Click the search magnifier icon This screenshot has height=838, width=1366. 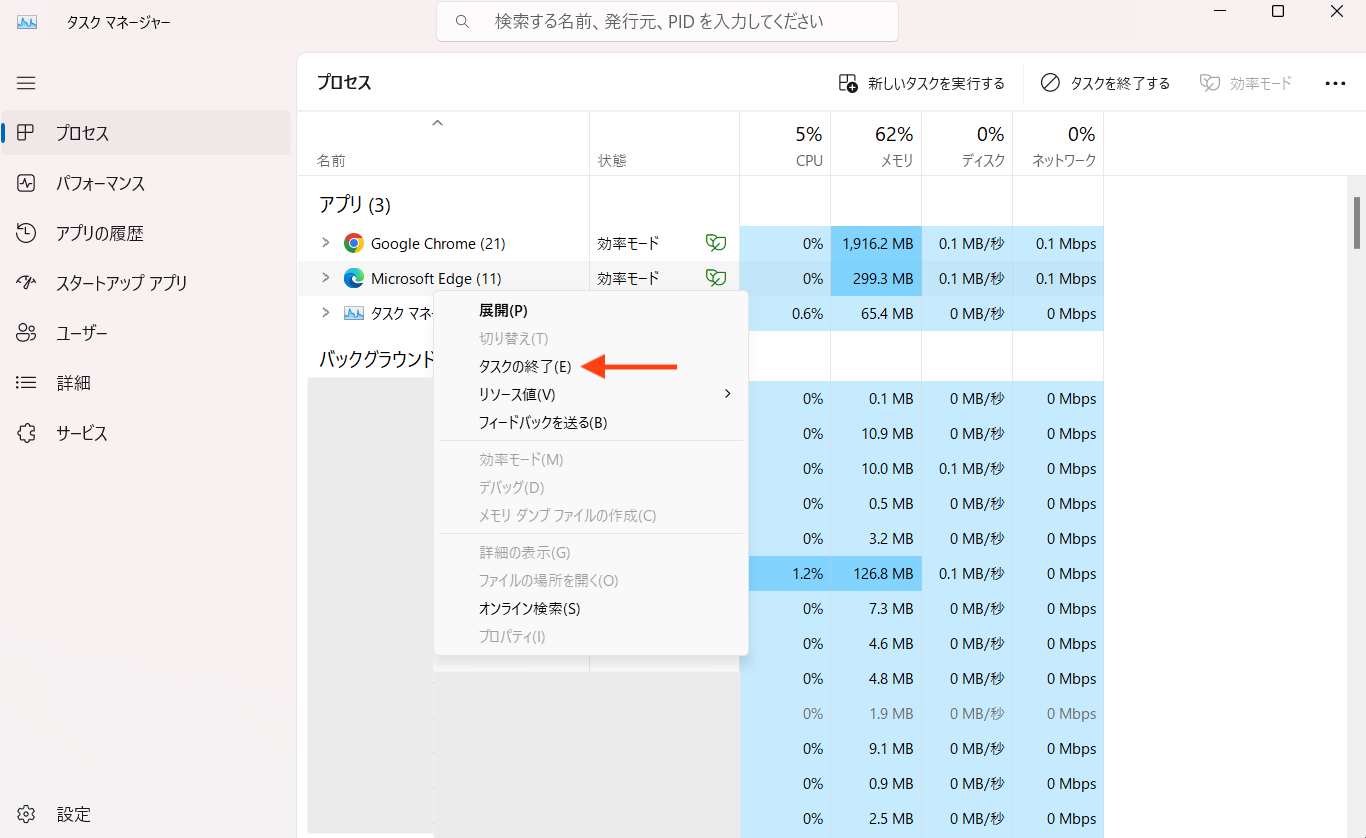462,21
